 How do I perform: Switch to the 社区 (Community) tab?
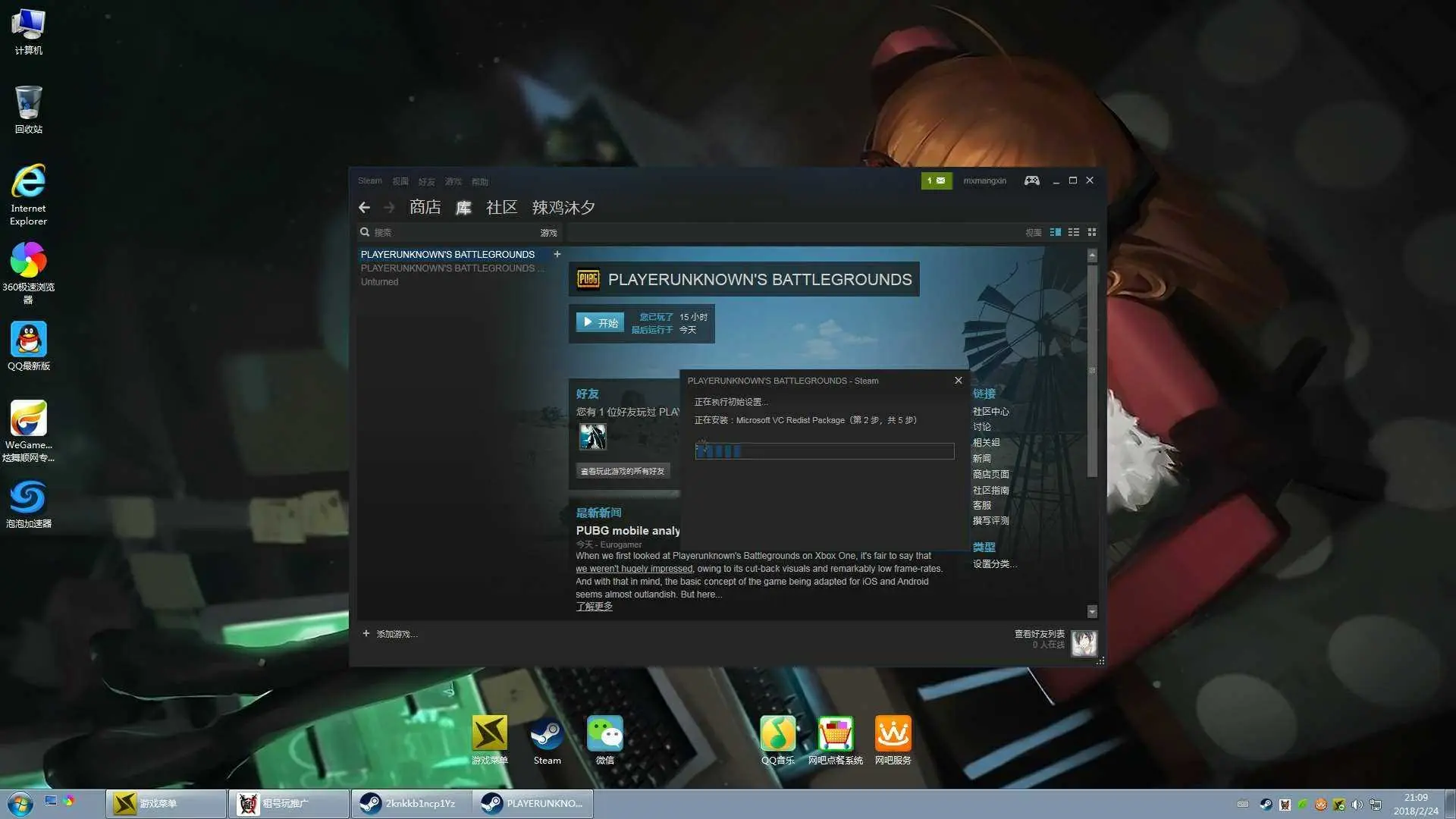(x=501, y=207)
